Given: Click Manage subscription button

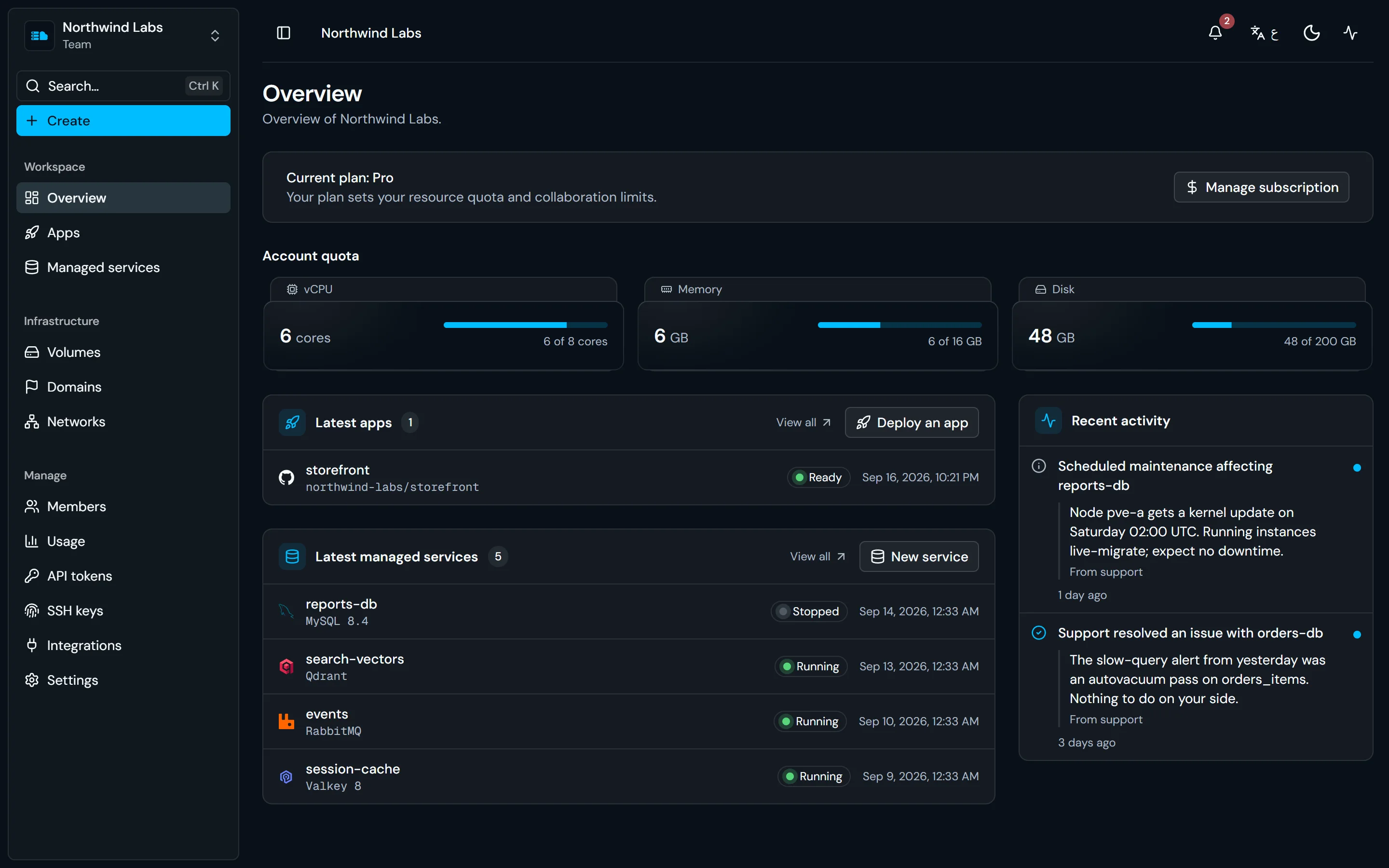Looking at the screenshot, I should (1261, 187).
